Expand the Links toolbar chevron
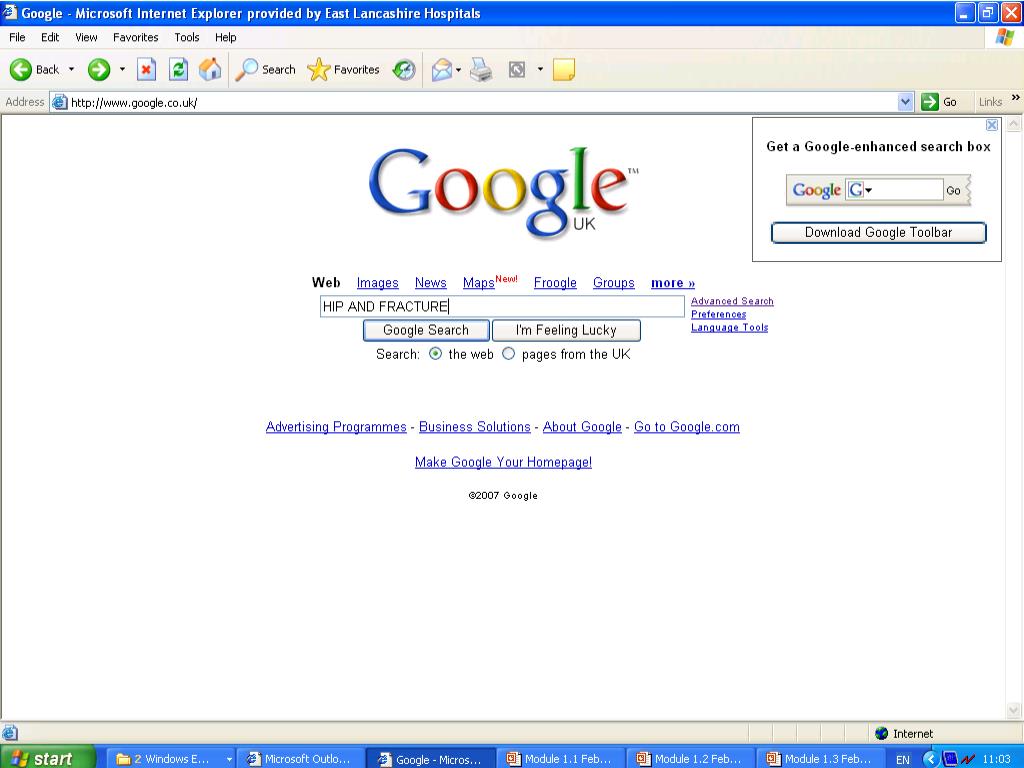1024x768 pixels. point(1016,97)
